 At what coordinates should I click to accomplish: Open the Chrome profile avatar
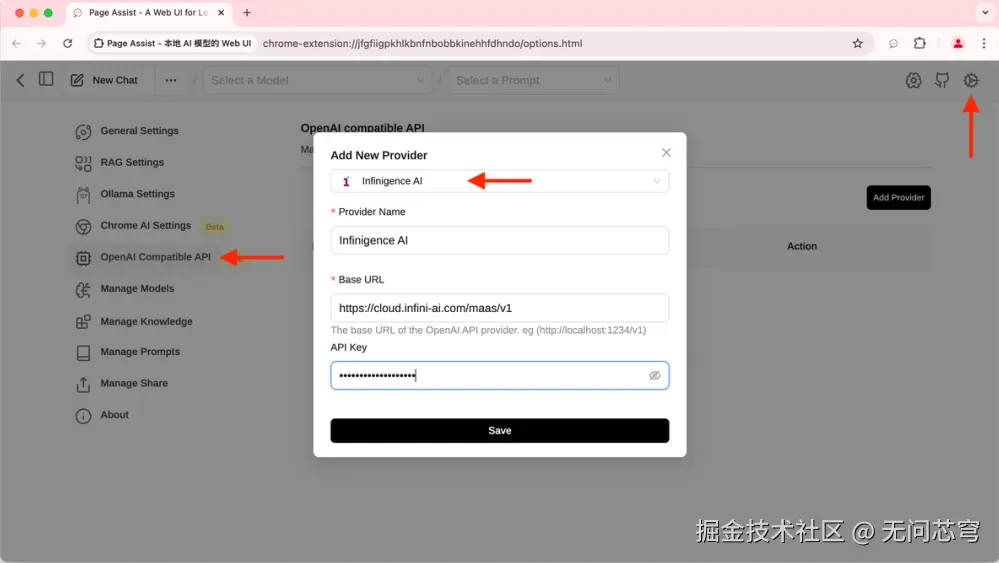958,43
